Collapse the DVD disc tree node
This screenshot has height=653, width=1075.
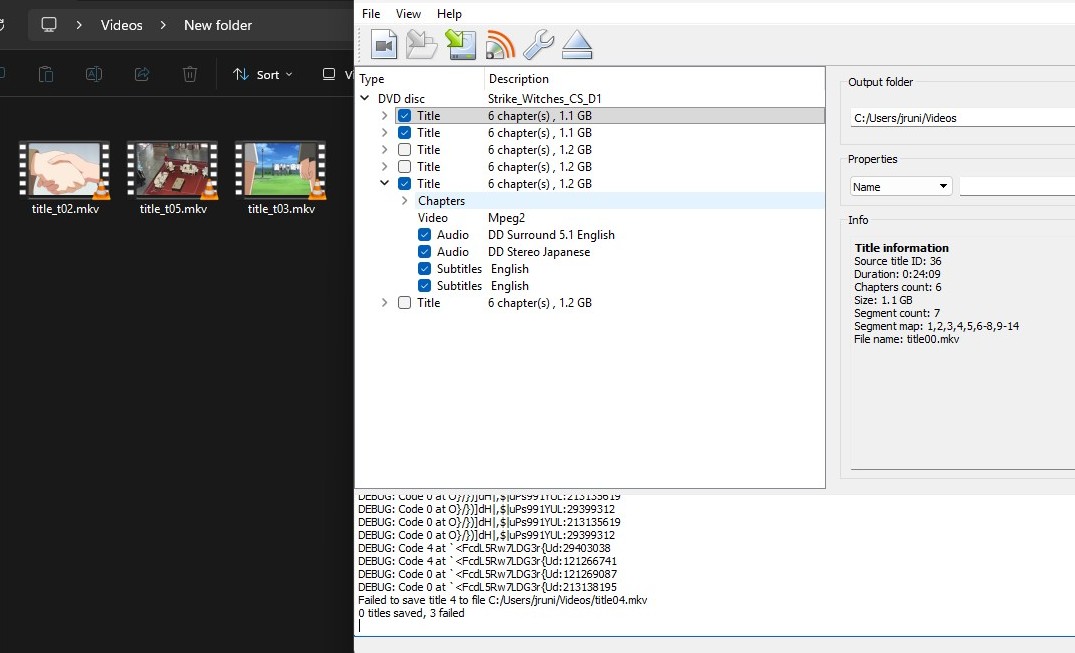tap(364, 97)
